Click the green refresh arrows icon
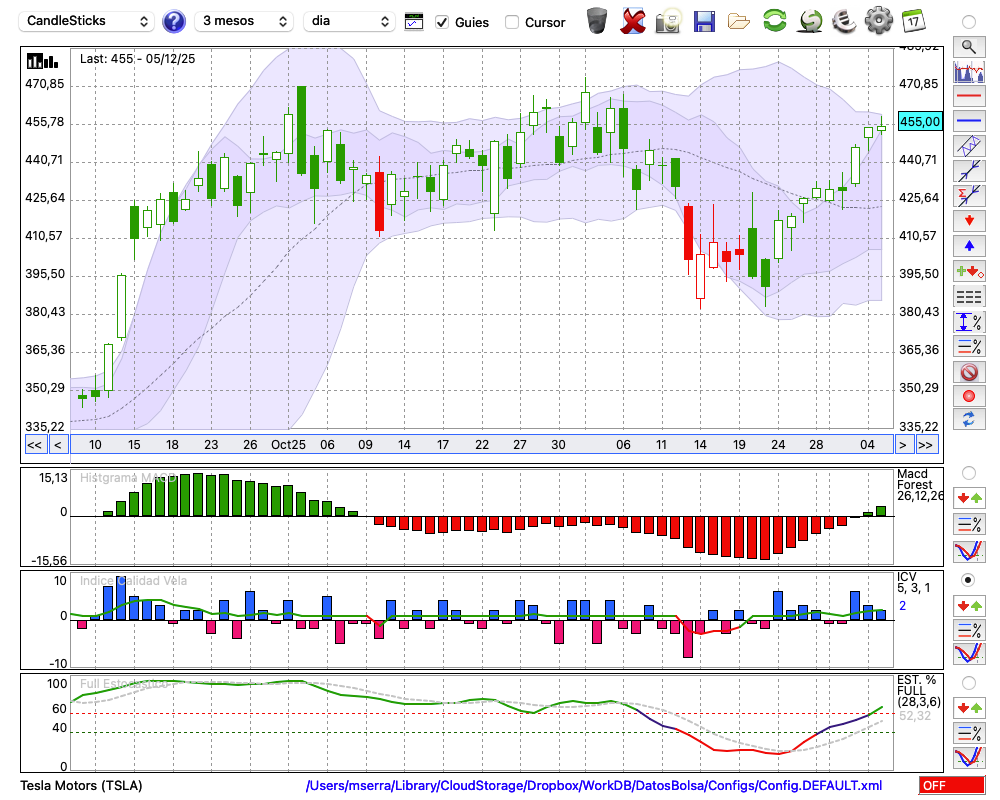Viewport: 1000px width, 800px height. [x=774, y=20]
